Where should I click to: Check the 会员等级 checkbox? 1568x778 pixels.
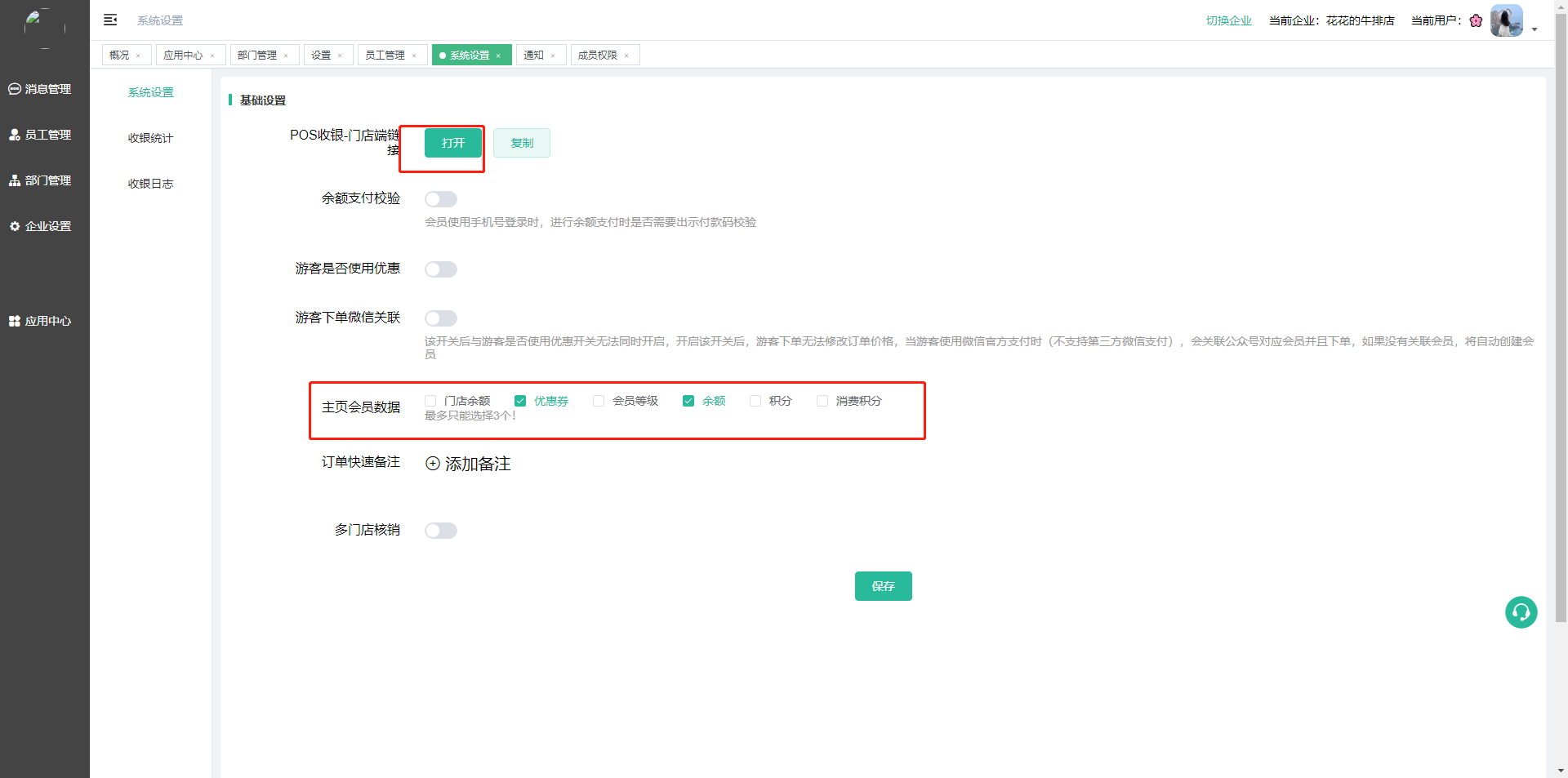pyautogui.click(x=599, y=401)
